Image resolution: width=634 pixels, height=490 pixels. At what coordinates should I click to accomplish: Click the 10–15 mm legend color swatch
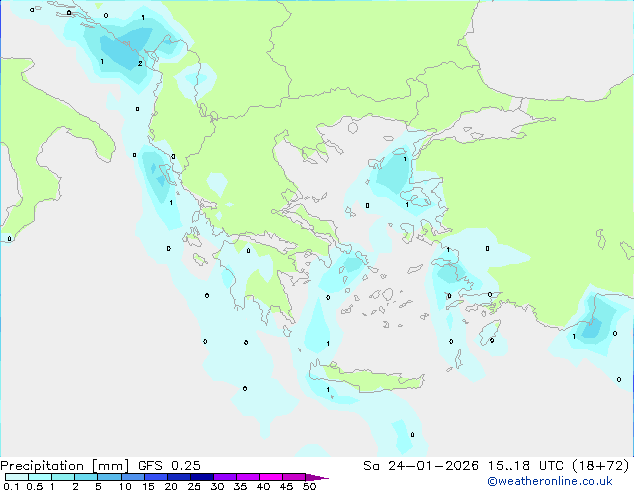pyautogui.click(x=133, y=477)
